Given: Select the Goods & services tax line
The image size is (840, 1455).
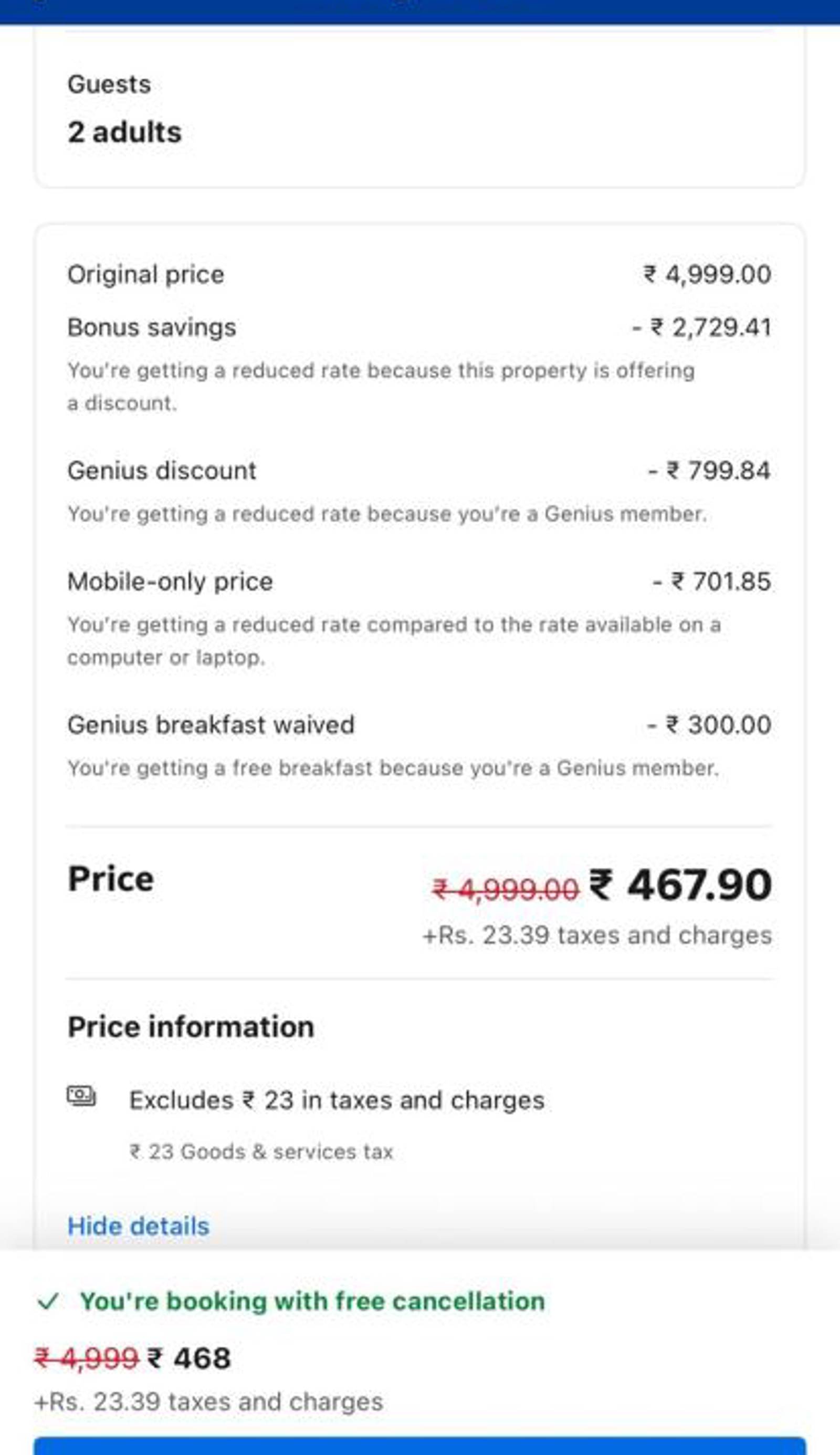Looking at the screenshot, I should 261,1151.
